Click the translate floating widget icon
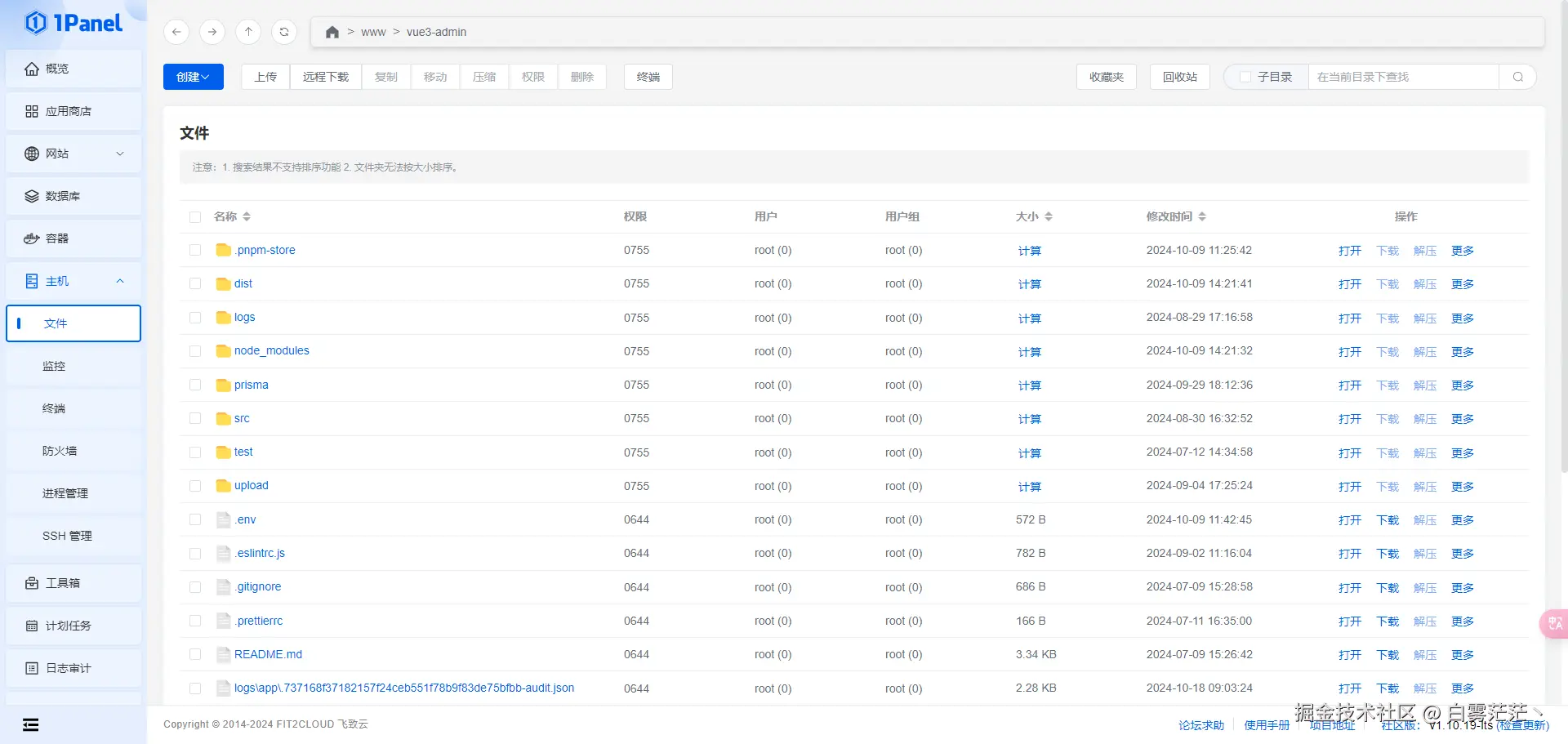 [x=1554, y=624]
